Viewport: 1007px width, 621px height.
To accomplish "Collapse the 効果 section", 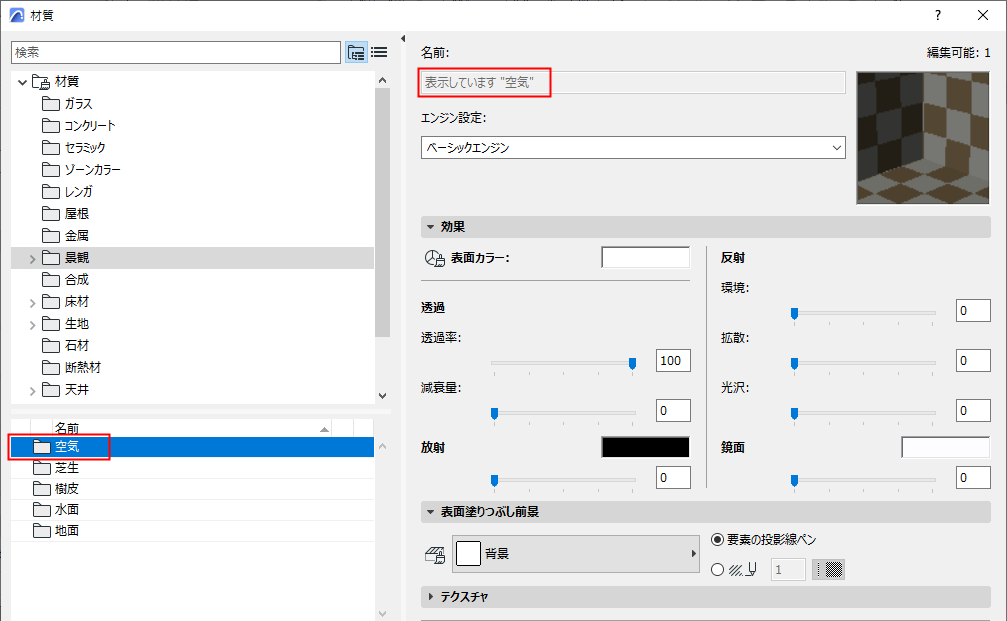I will (430, 227).
